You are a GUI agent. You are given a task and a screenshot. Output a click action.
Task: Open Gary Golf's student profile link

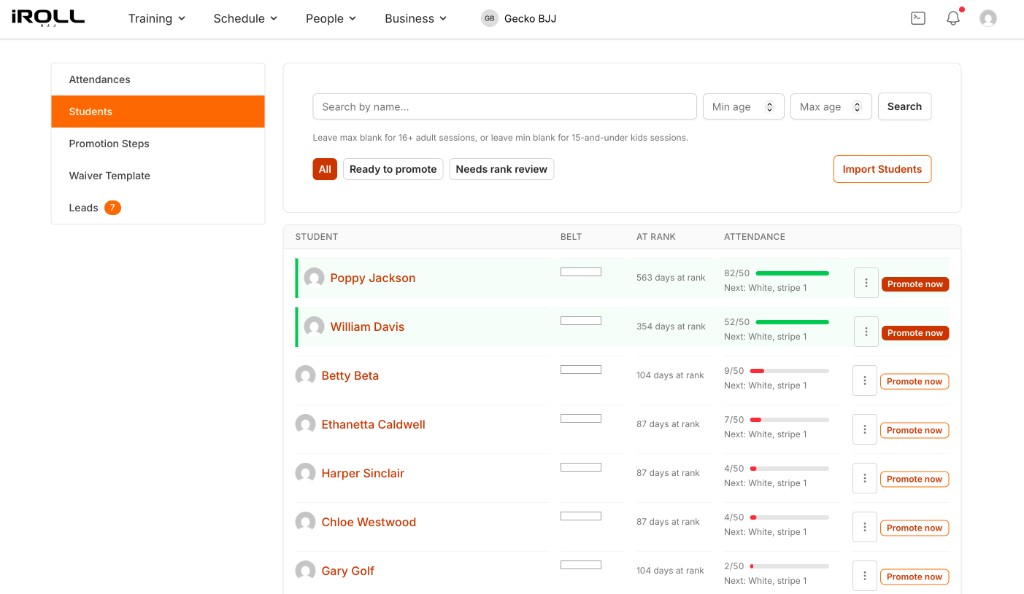click(x=347, y=571)
